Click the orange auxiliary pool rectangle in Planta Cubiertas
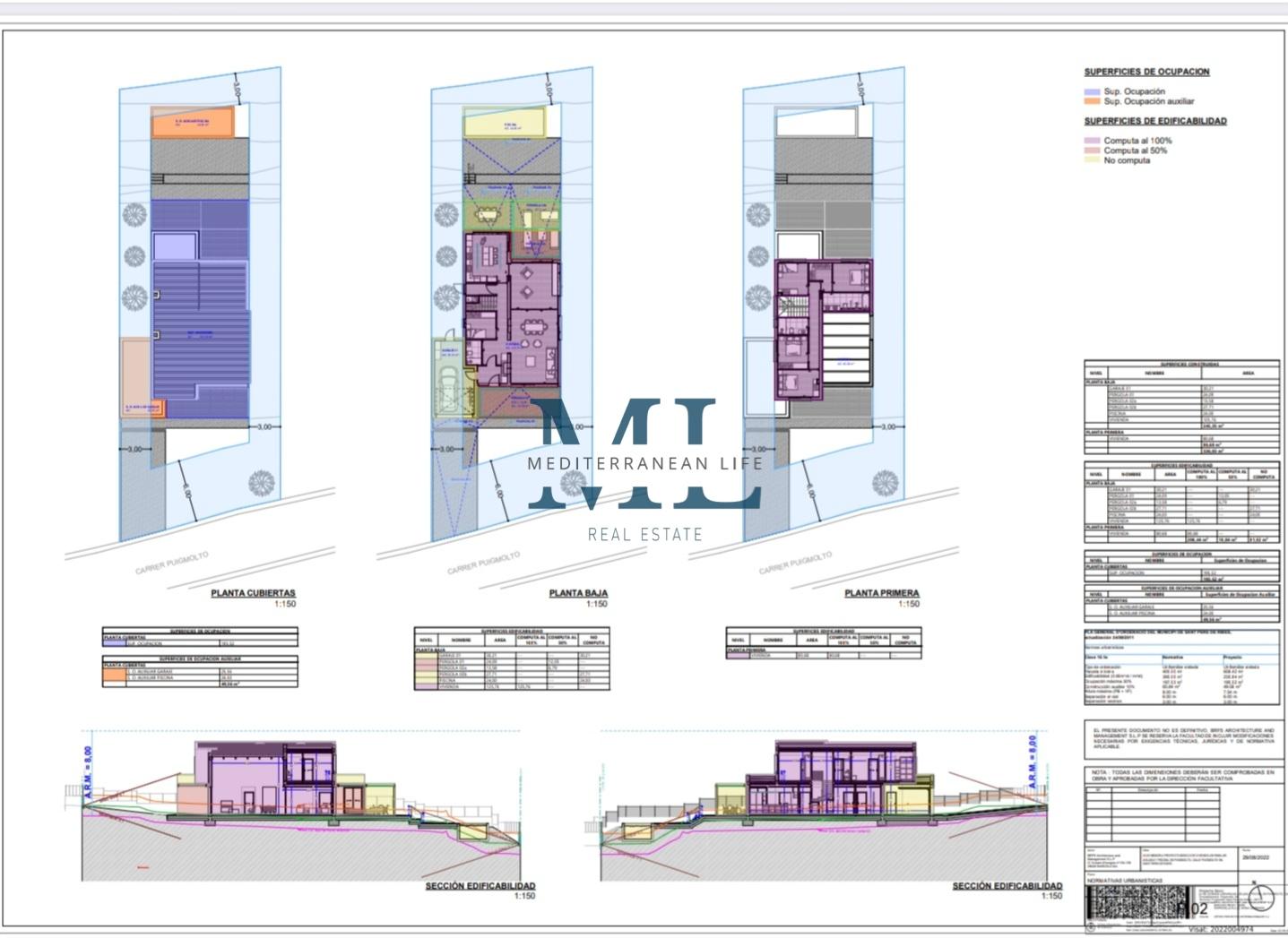This screenshot has height=938, width=1288. coord(193,123)
